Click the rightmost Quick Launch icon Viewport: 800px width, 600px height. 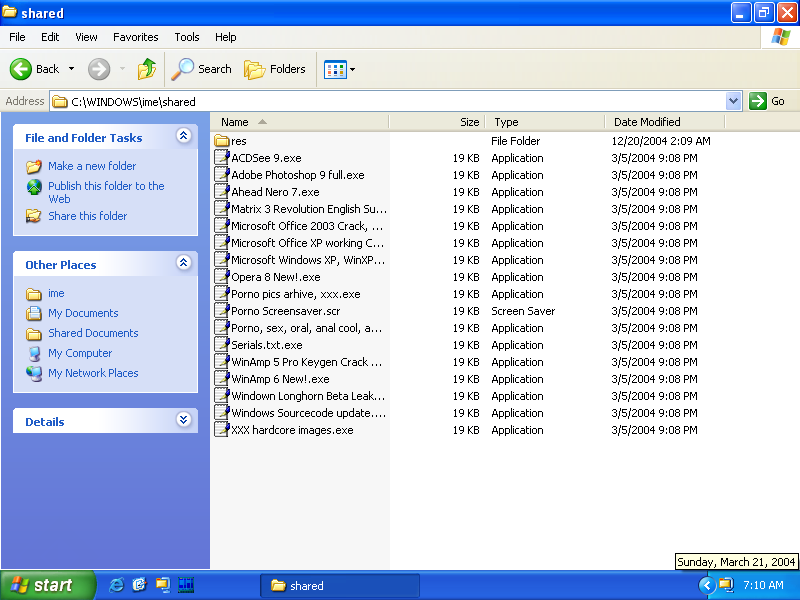pyautogui.click(x=186, y=585)
